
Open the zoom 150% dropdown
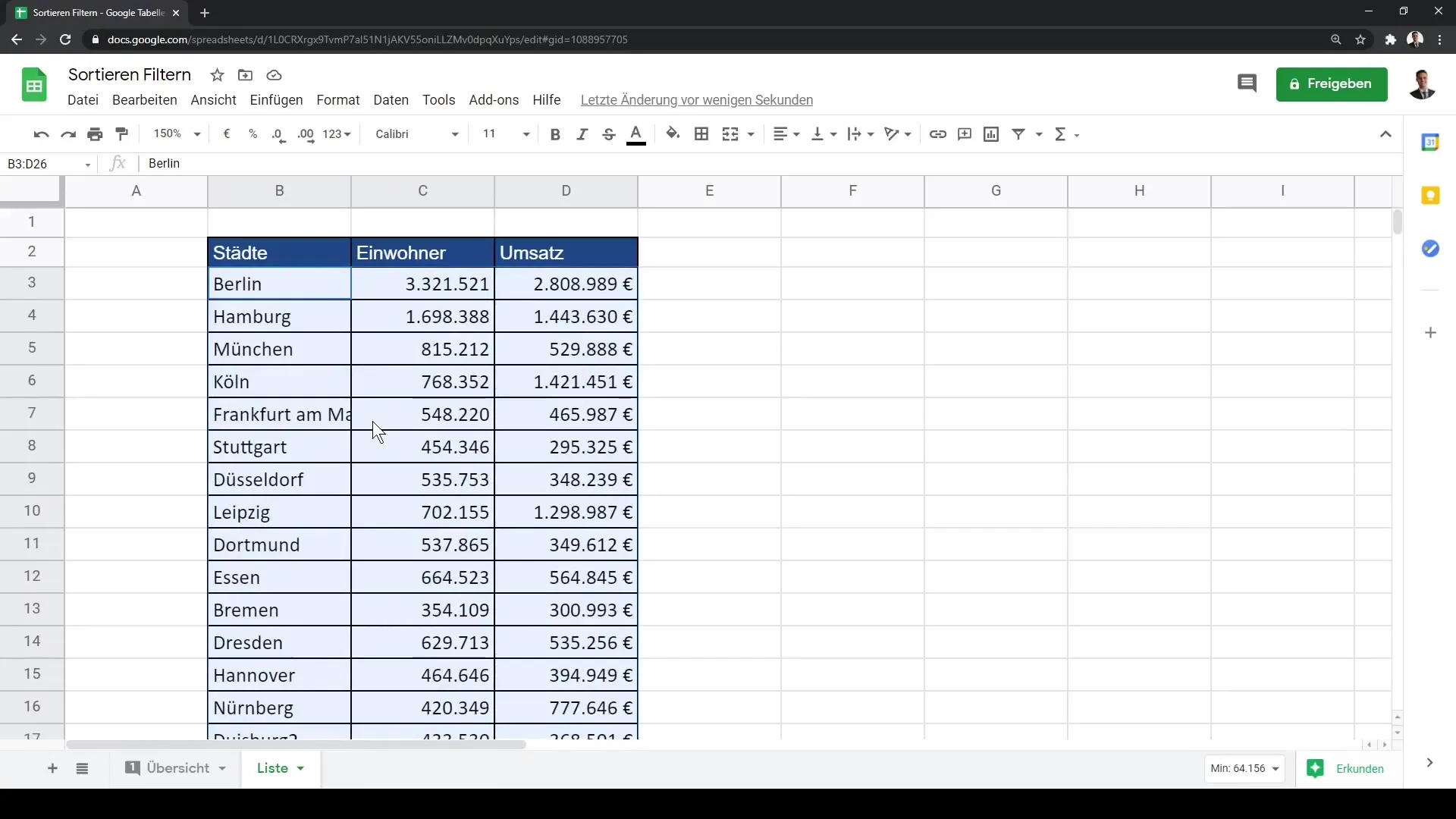point(177,134)
